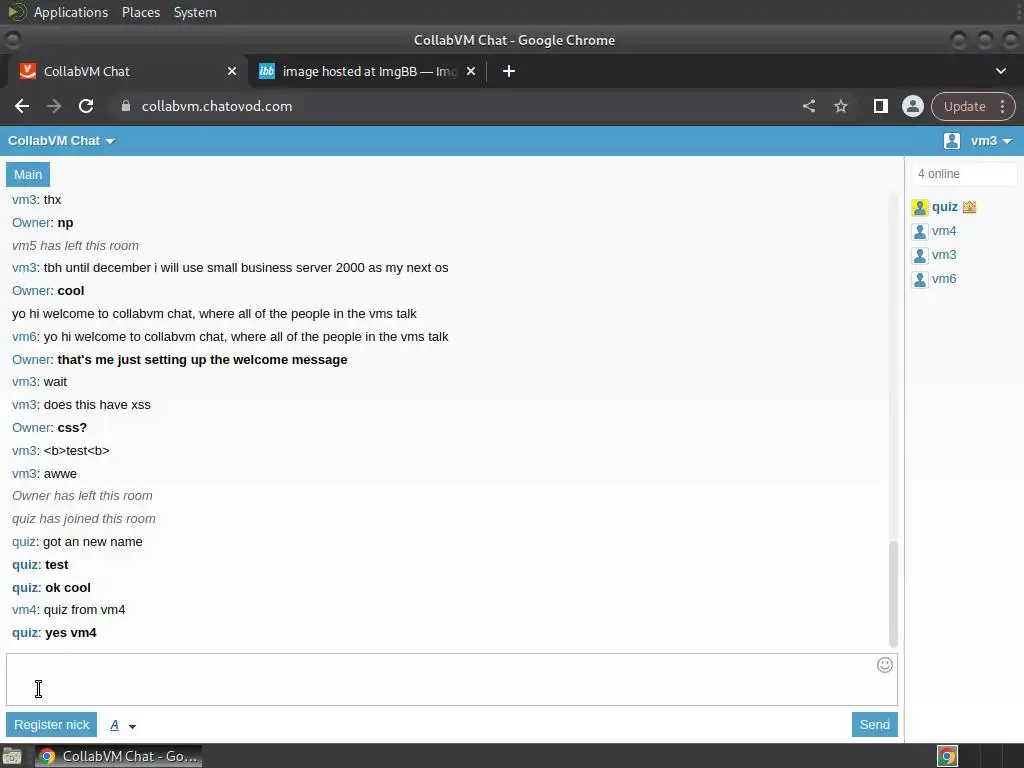Click user vm3 in online list

point(944,255)
